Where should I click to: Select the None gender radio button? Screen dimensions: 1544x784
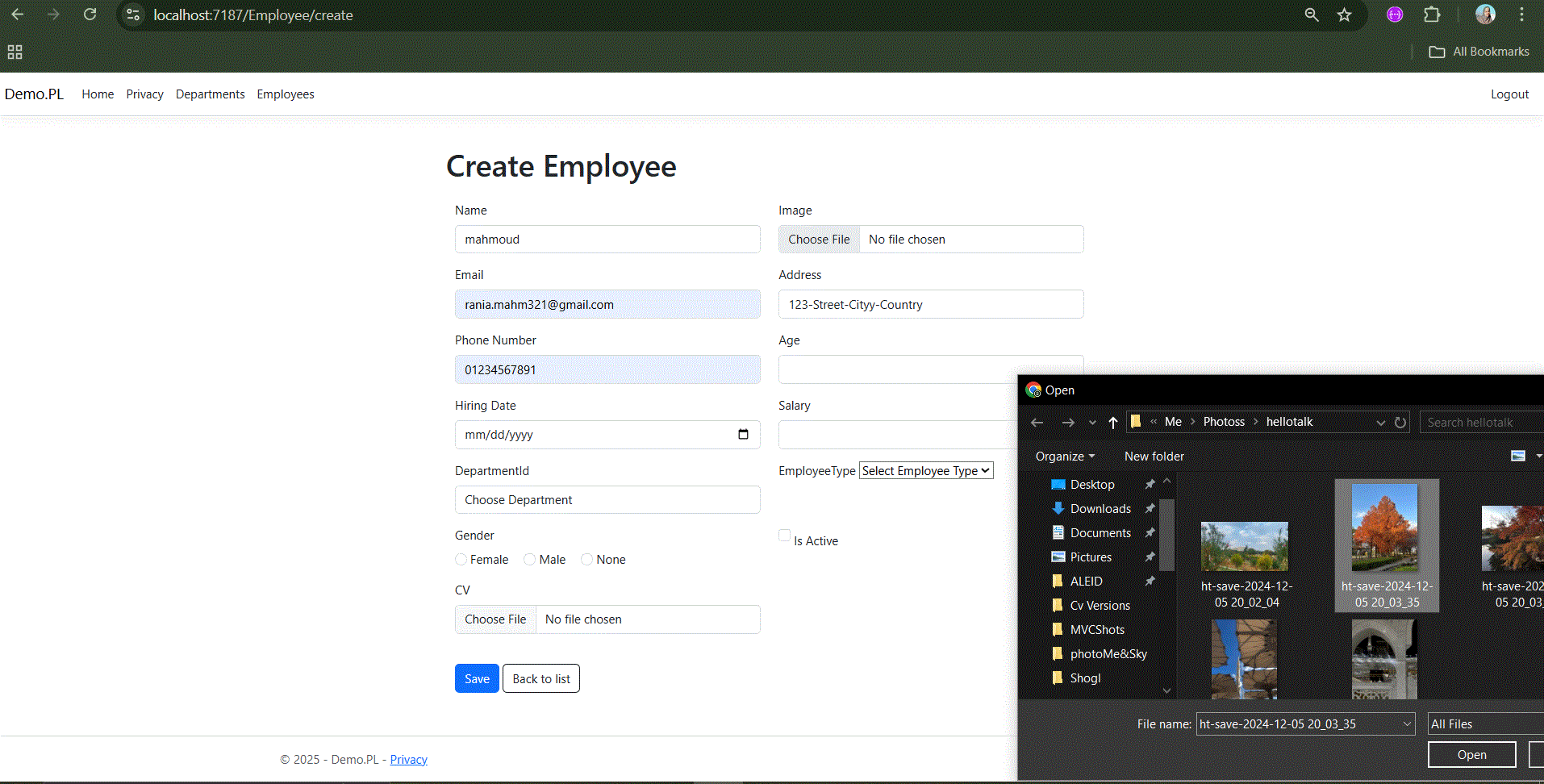coord(587,560)
